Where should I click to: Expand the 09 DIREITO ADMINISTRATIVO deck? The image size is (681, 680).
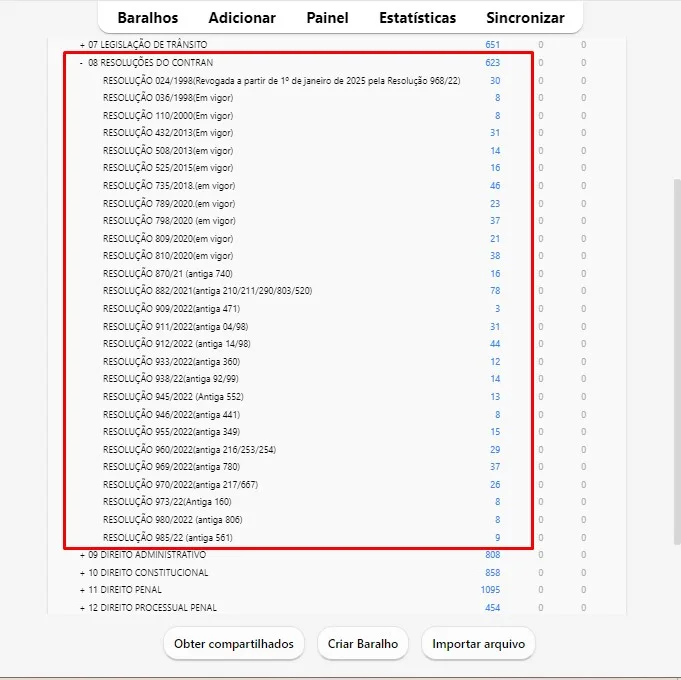tap(82, 555)
